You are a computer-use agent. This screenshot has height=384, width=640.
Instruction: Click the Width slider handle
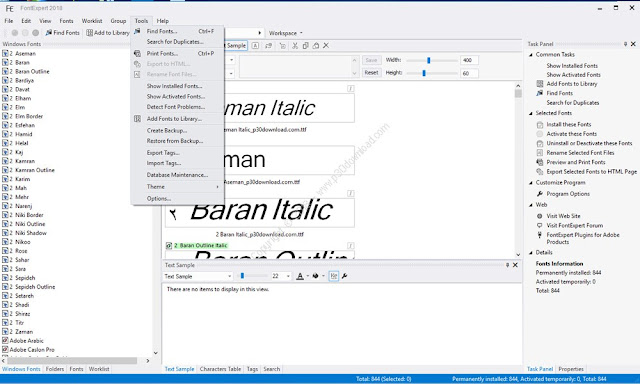pos(429,60)
